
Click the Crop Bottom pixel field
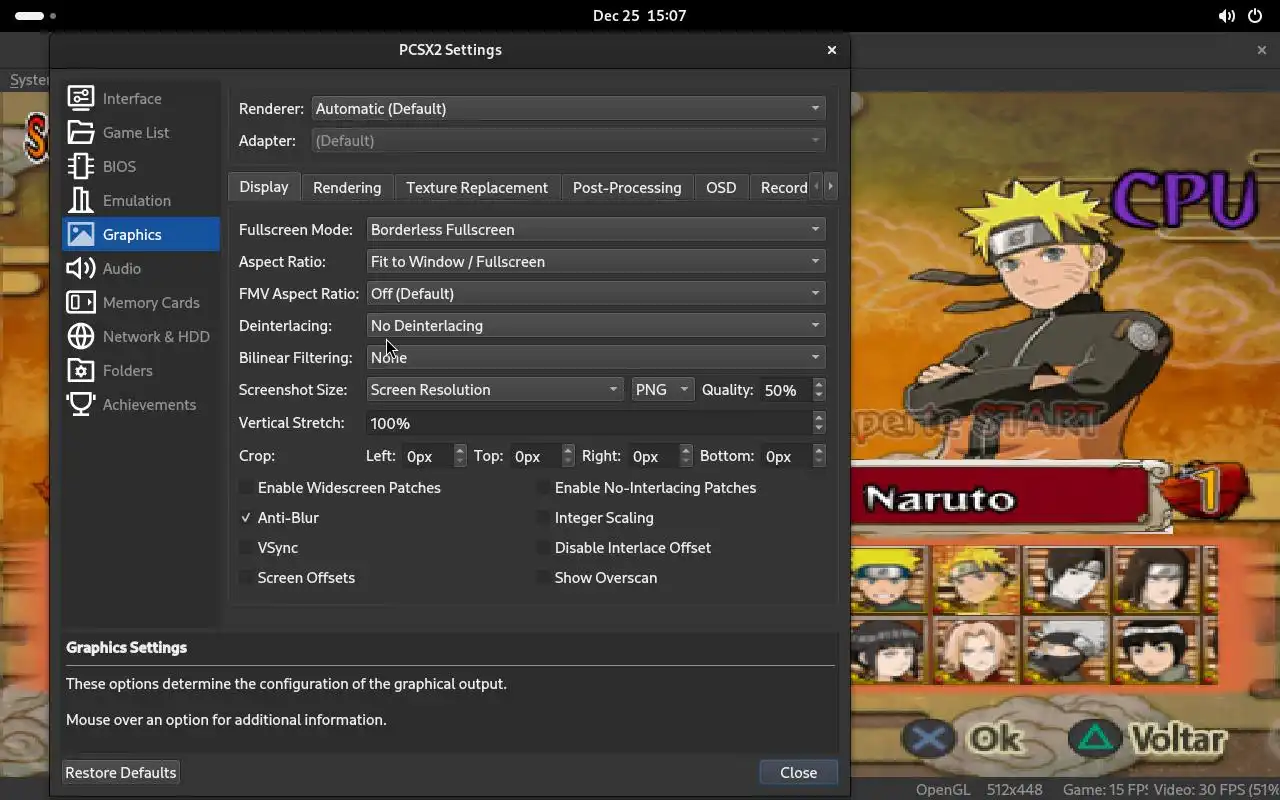(793, 455)
